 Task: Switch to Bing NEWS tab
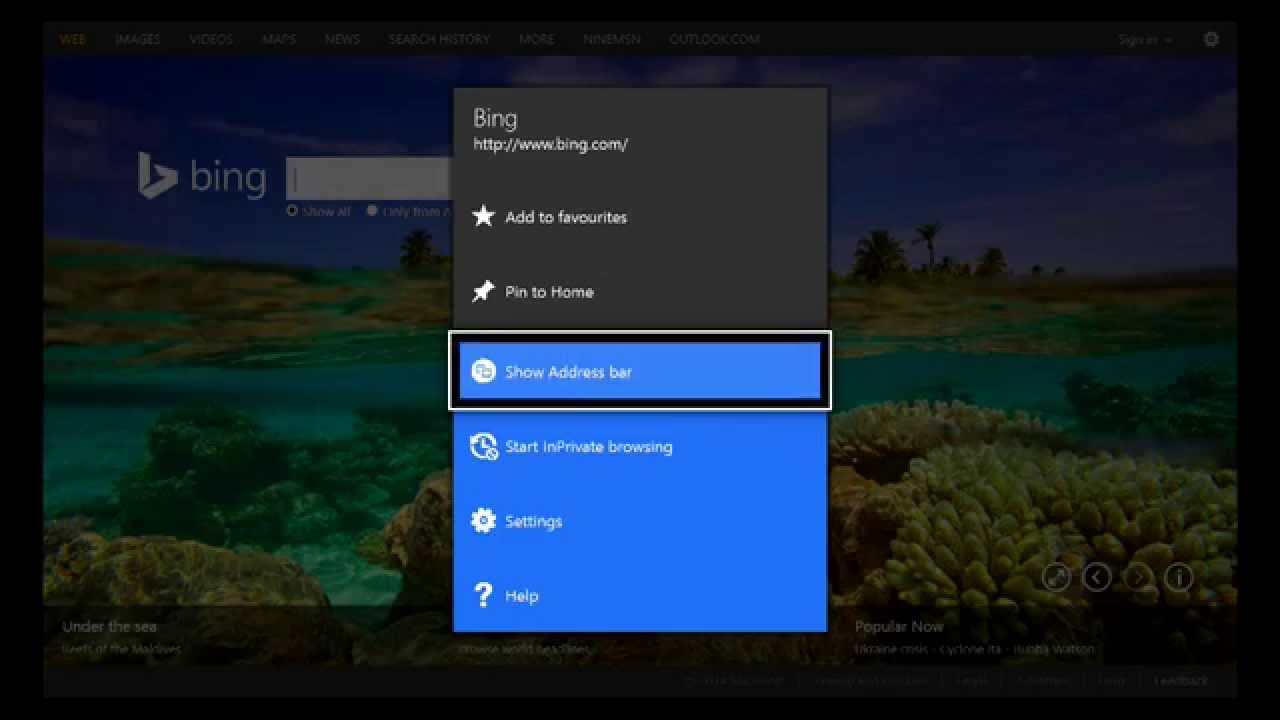pos(342,40)
